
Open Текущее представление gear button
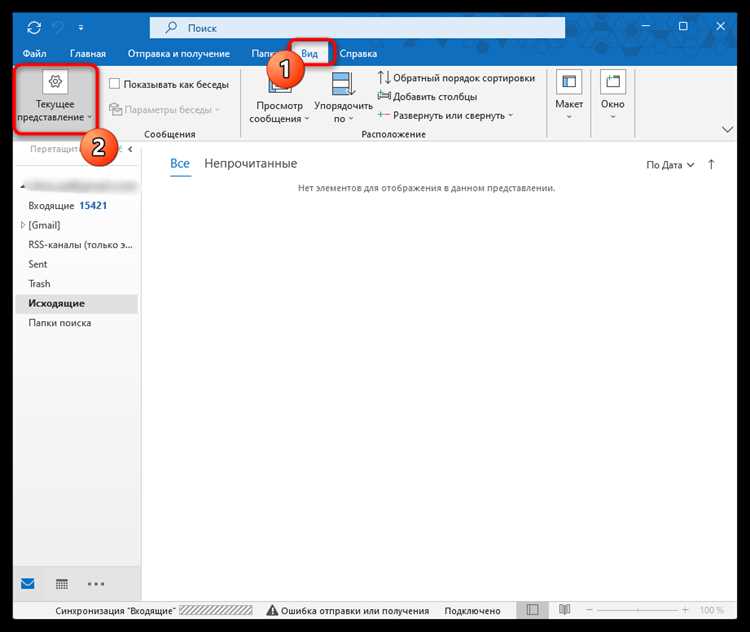coord(55,98)
